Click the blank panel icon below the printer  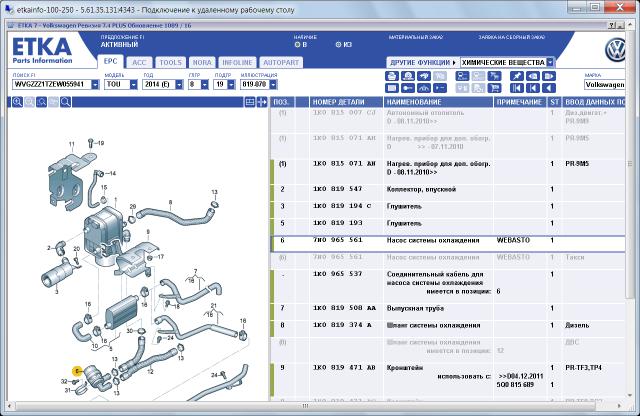pyautogui.click(x=391, y=88)
